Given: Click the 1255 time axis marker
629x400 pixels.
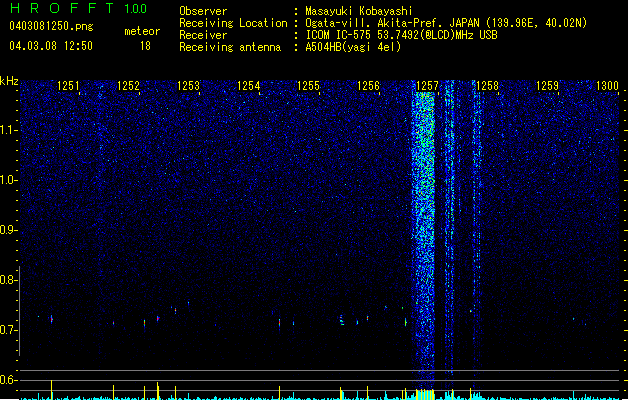Looking at the screenshot, I should (x=308, y=85).
